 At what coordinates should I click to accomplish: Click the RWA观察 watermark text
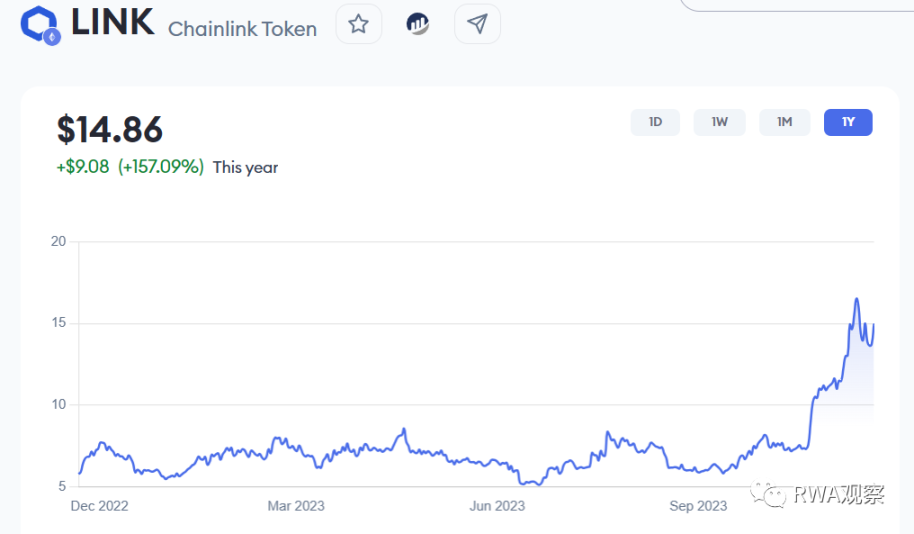point(838,494)
